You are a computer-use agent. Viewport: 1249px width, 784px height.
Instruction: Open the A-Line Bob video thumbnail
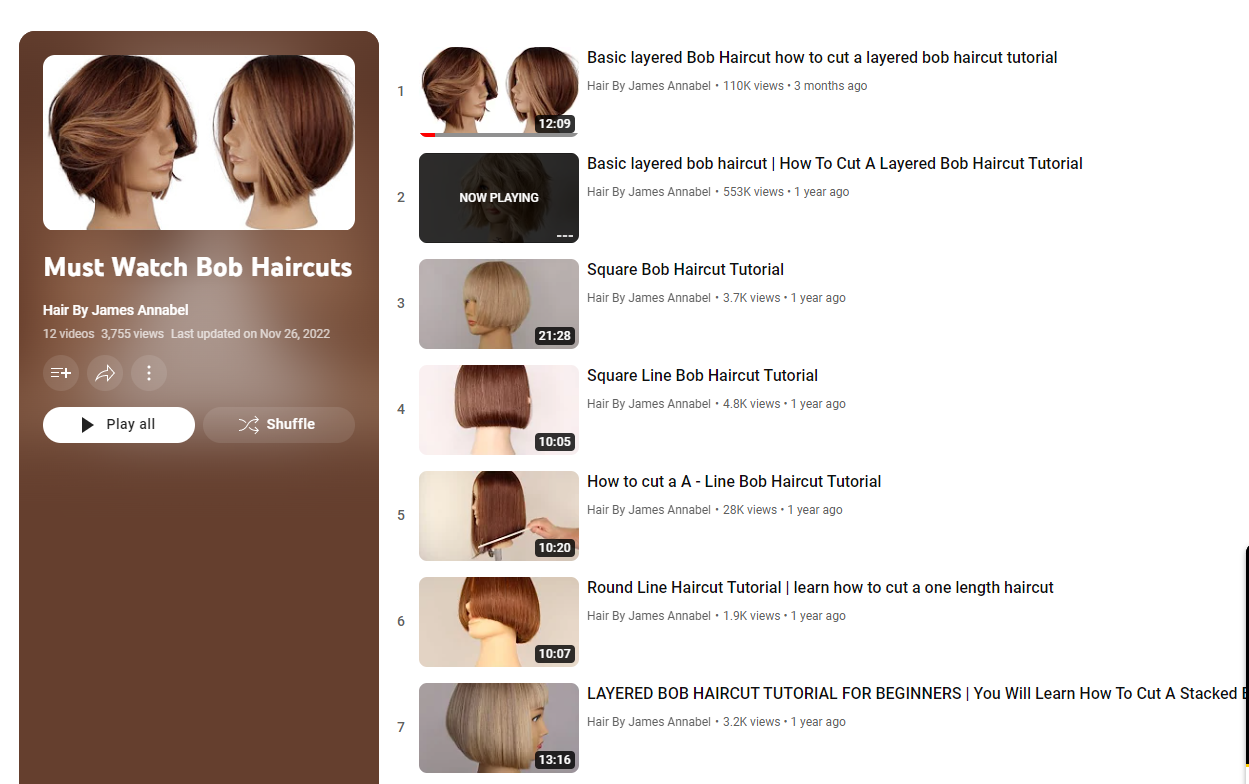[498, 515]
